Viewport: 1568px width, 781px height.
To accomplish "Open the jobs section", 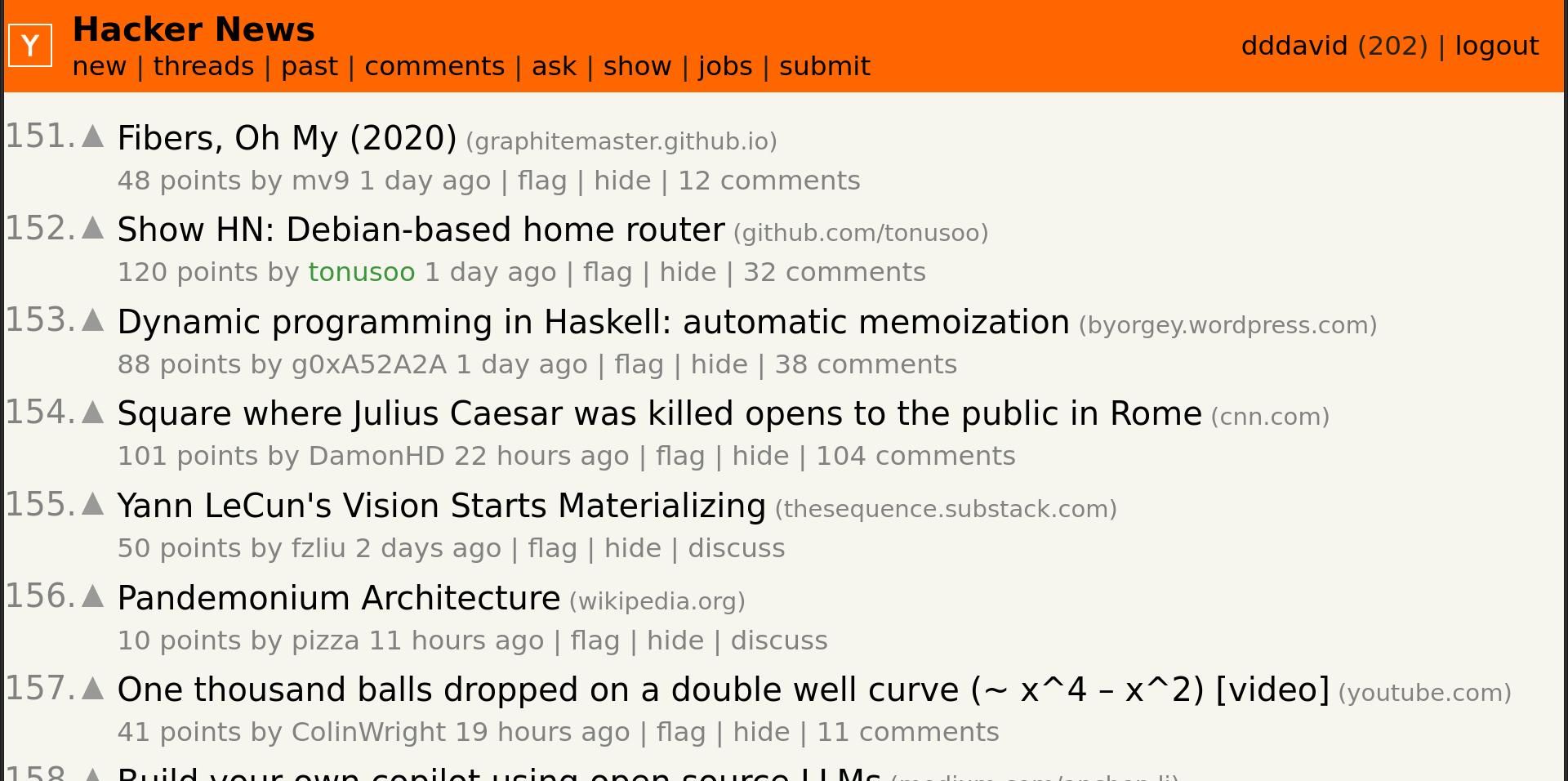I will [724, 66].
